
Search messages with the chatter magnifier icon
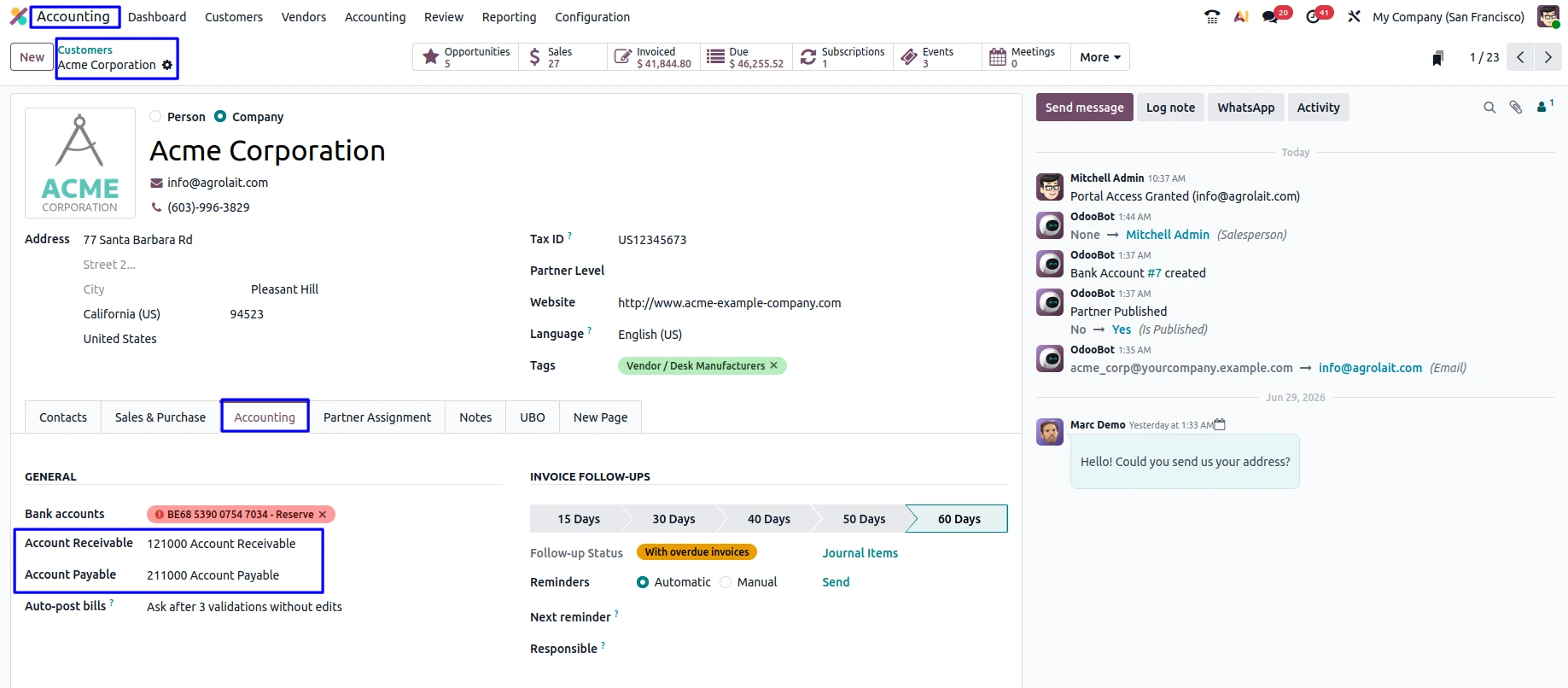click(x=1489, y=108)
